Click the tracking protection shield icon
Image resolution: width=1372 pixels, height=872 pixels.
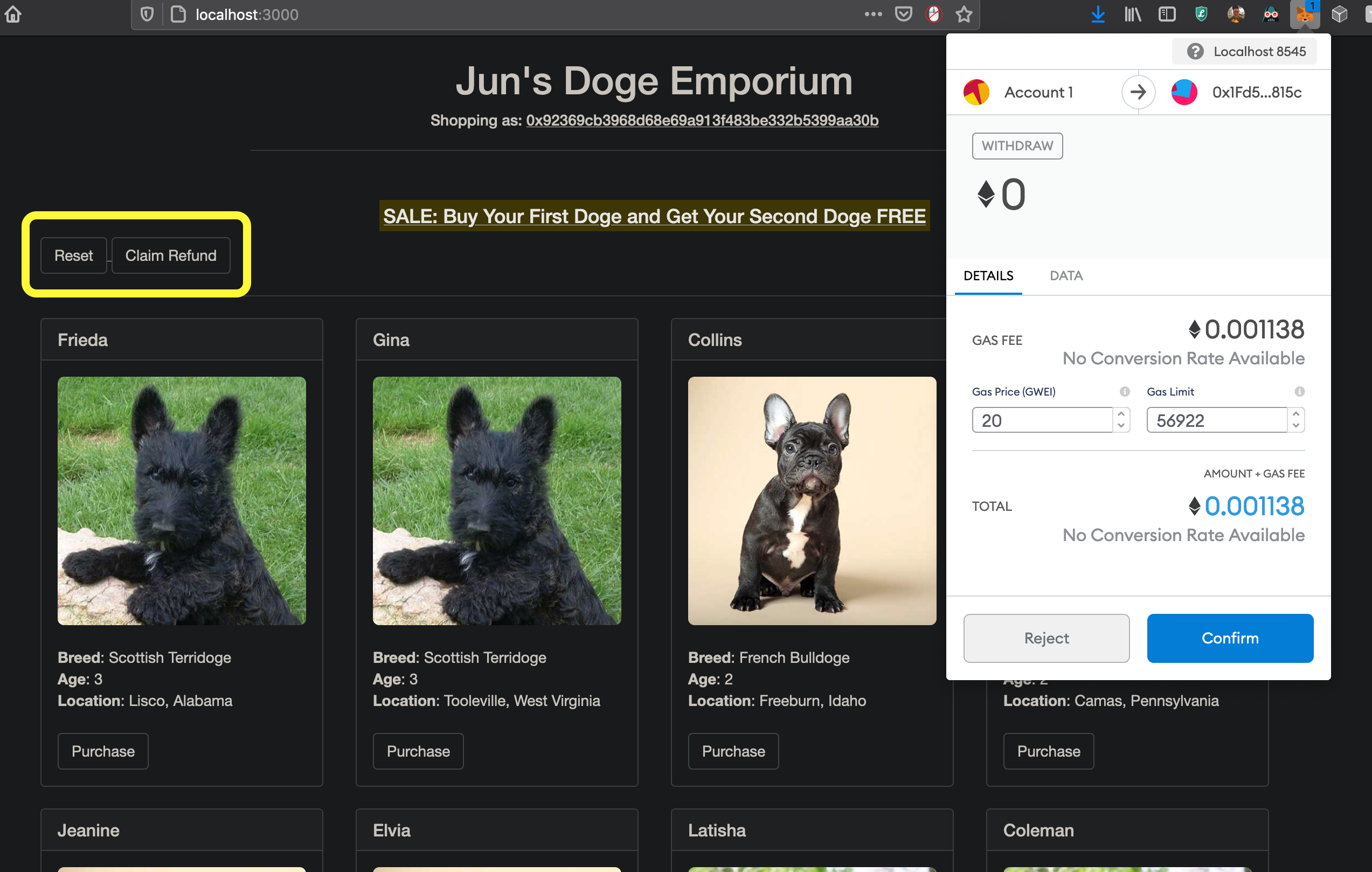click(x=147, y=13)
